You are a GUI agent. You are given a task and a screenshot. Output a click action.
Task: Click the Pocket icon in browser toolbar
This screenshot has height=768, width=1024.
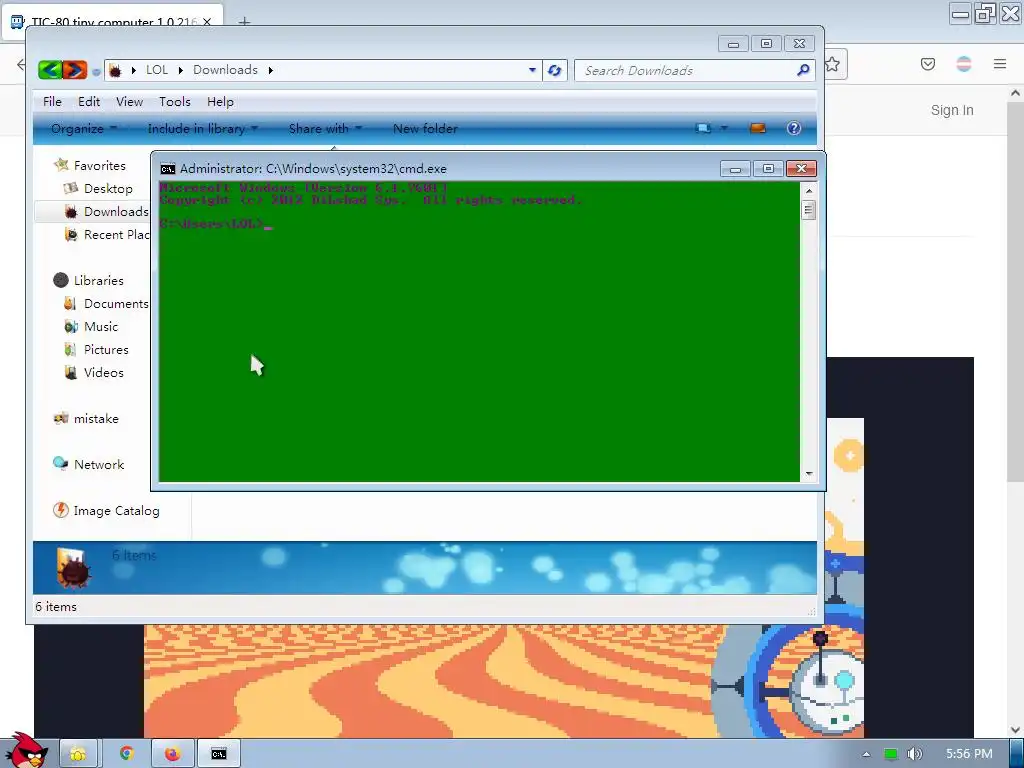[x=928, y=64]
